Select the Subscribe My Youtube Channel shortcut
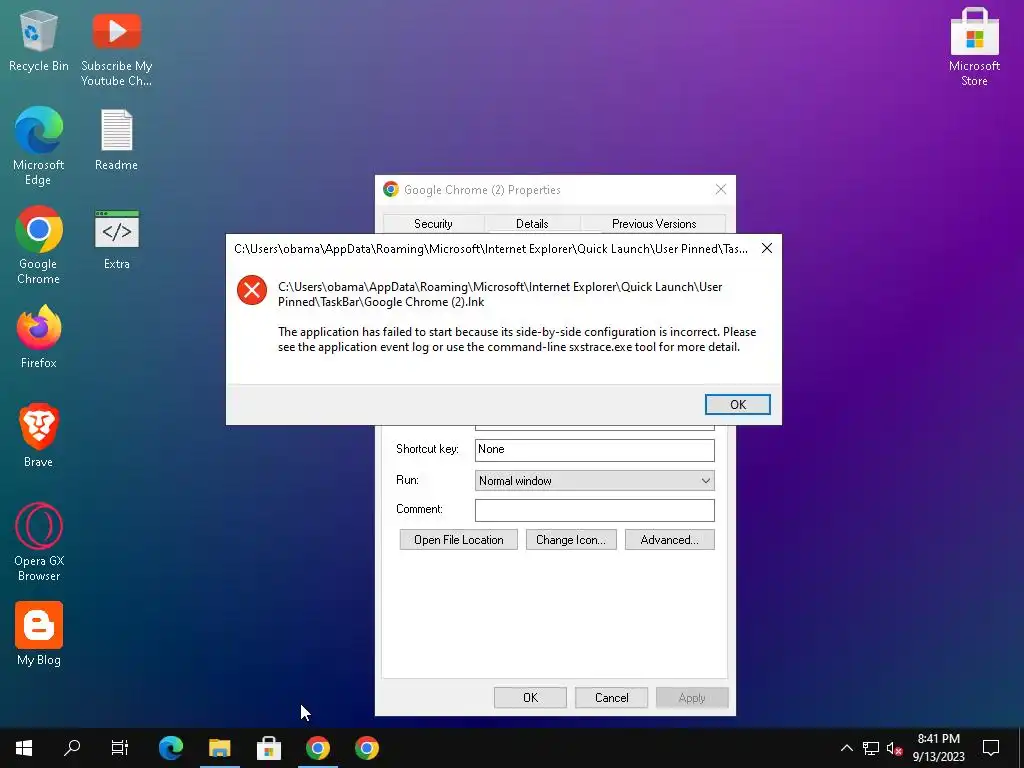 116,49
